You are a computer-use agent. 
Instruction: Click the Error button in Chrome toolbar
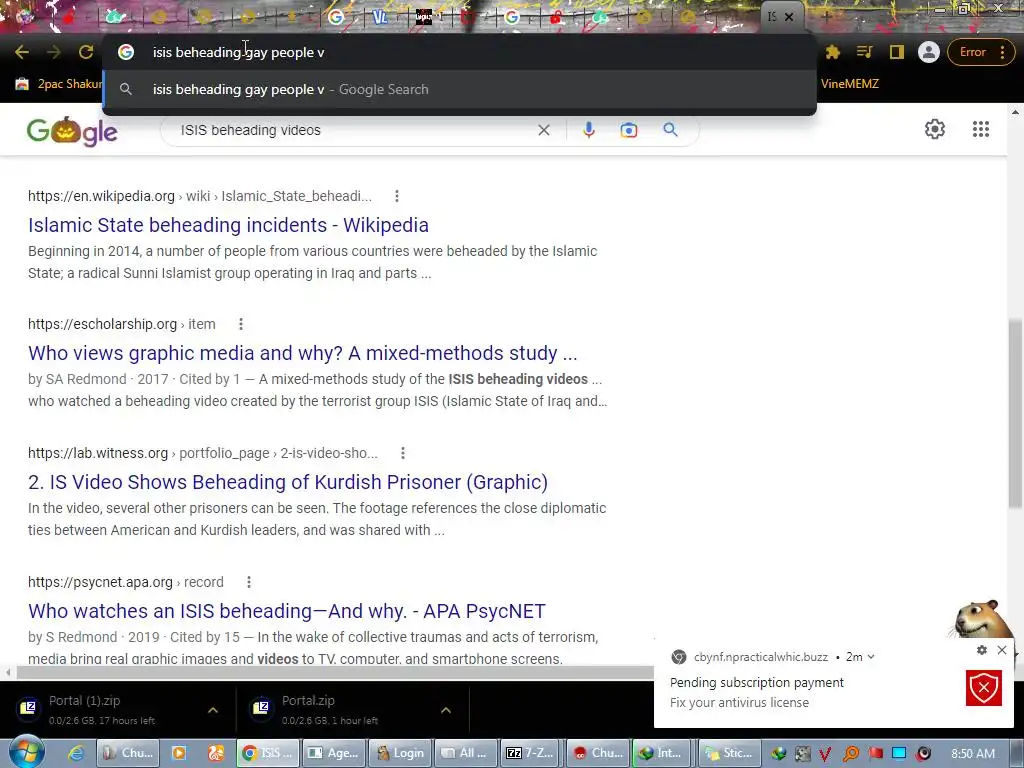click(972, 52)
